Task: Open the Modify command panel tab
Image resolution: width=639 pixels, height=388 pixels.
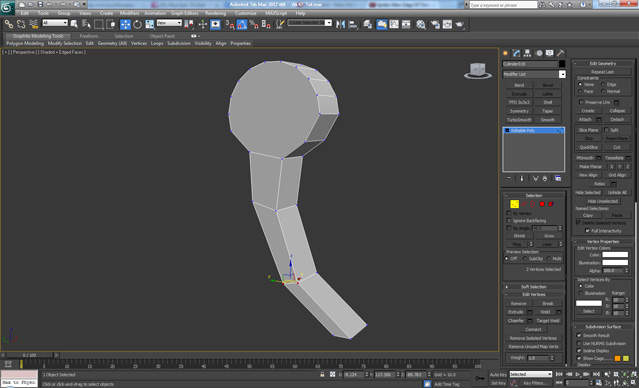Action: pyautogui.click(x=517, y=53)
